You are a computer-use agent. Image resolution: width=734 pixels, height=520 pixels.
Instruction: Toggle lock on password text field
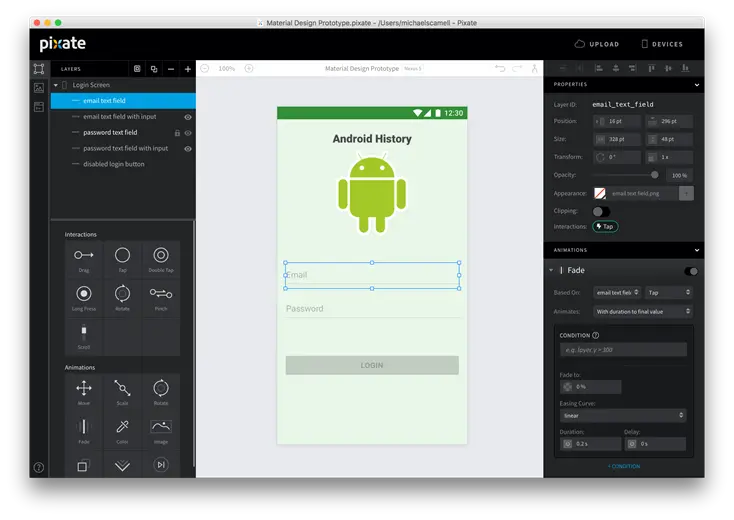coord(177,133)
